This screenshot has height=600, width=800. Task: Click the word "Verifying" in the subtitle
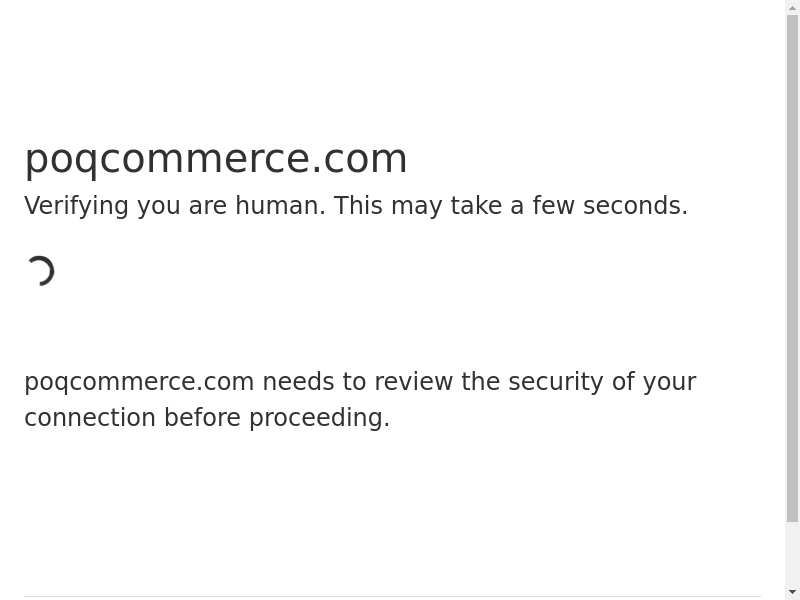pos(77,206)
